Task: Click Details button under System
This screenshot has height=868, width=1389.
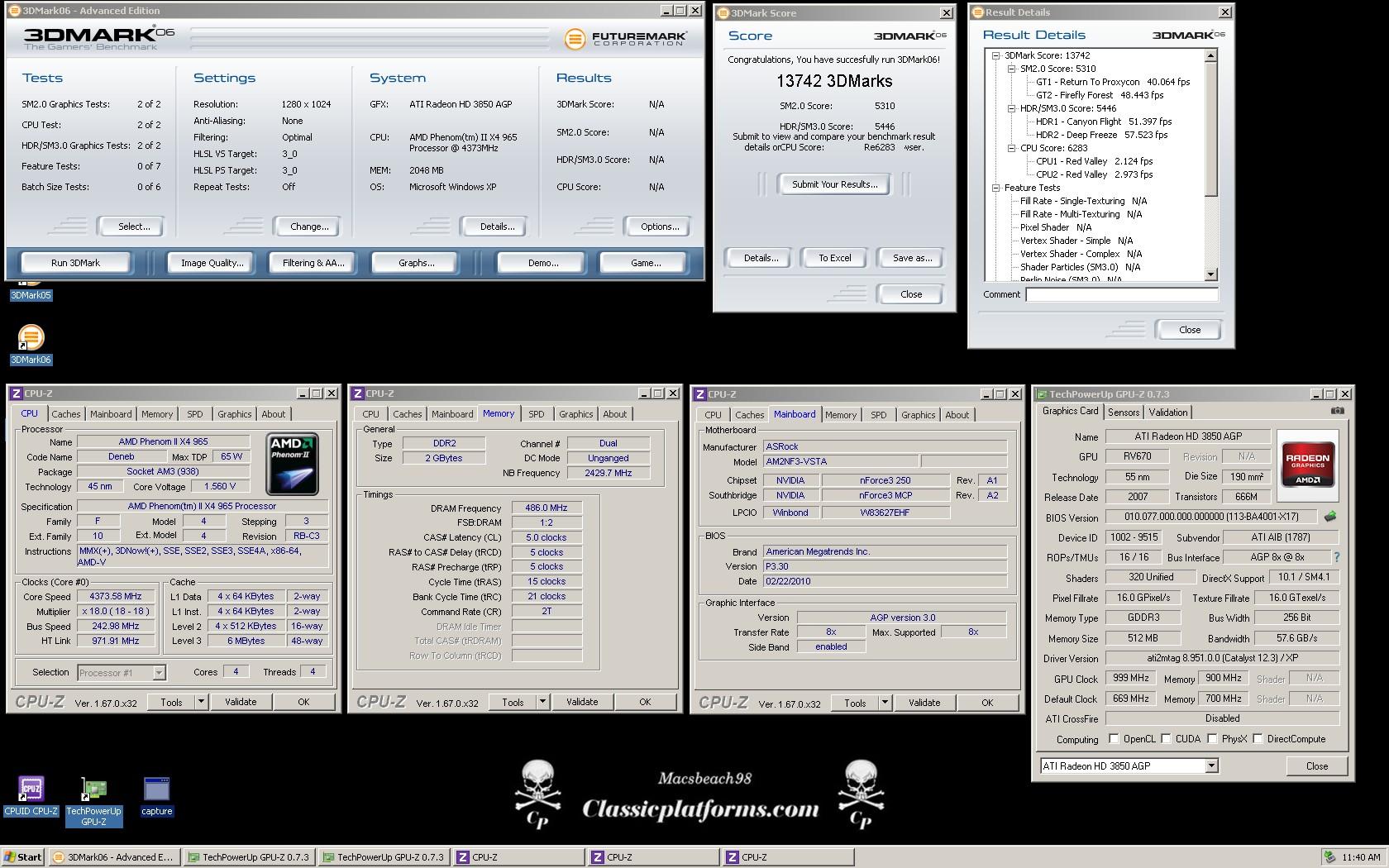Action: tap(497, 227)
